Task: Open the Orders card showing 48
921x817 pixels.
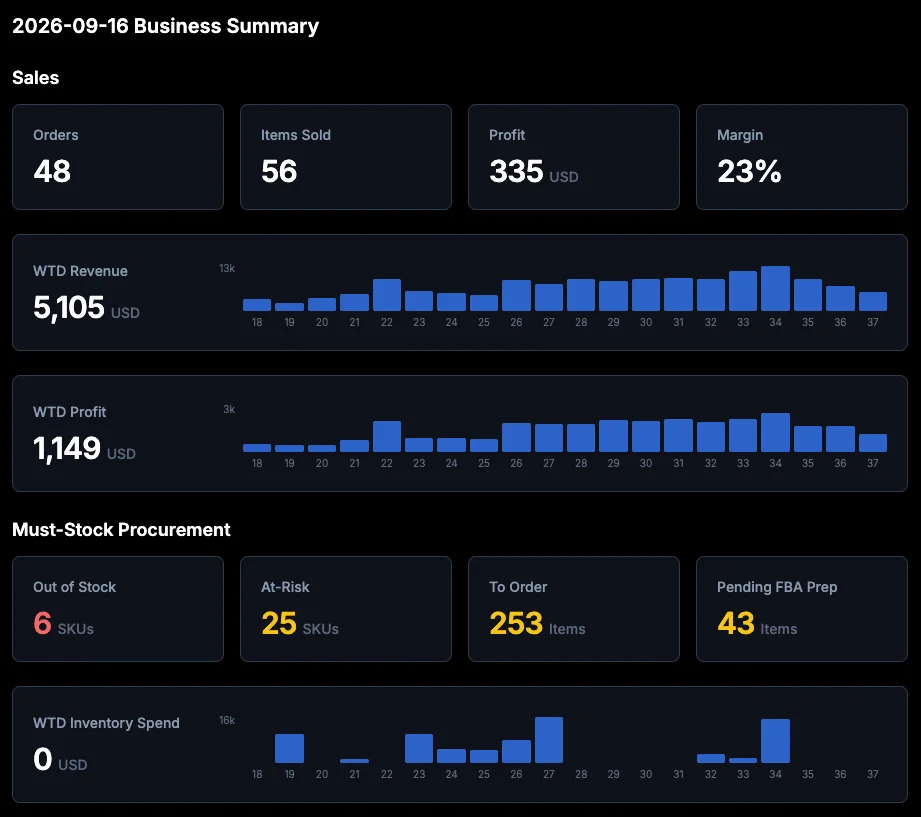Action: (117, 157)
